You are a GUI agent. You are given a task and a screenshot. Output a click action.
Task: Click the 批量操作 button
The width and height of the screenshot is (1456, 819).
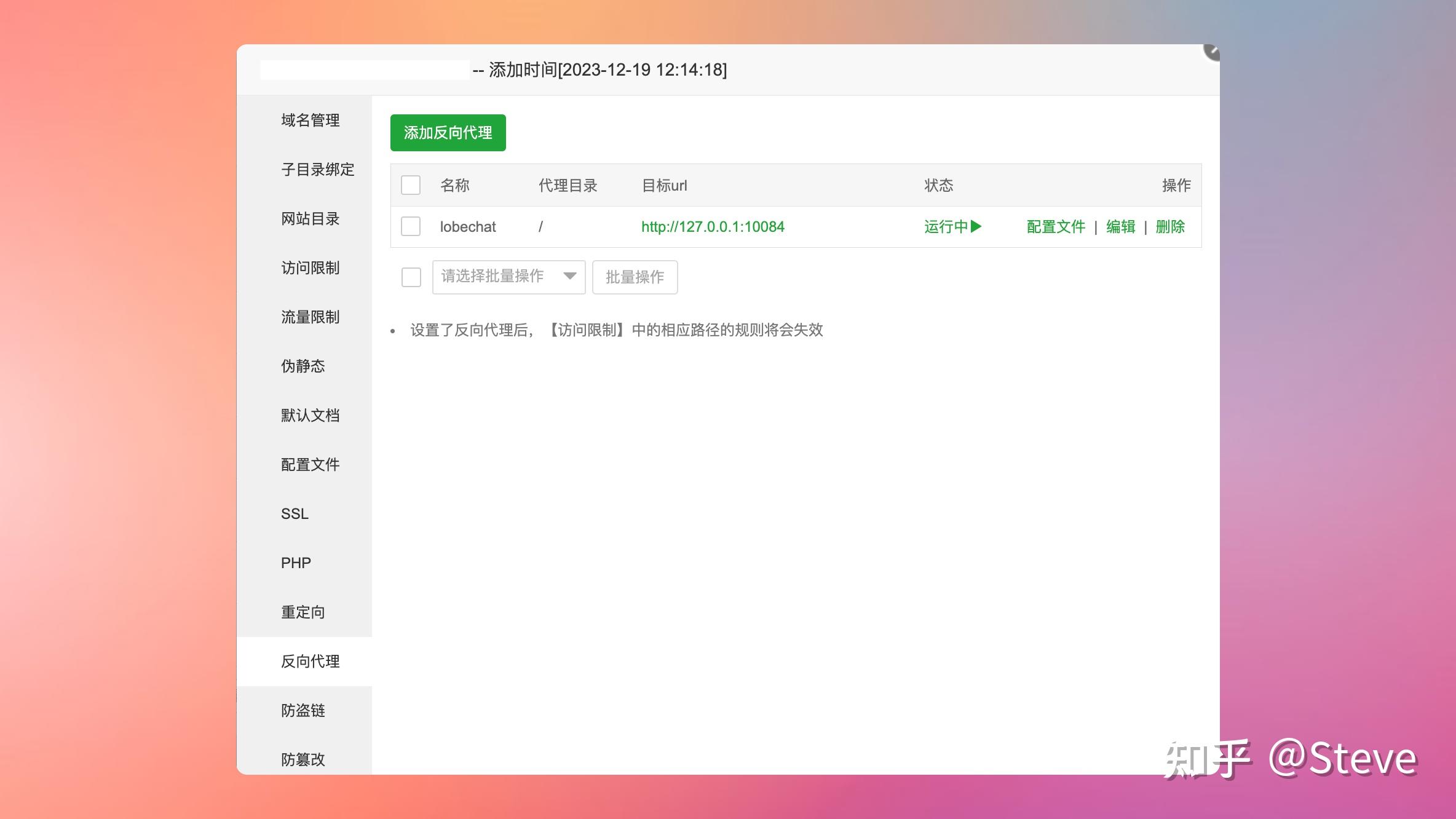click(635, 277)
